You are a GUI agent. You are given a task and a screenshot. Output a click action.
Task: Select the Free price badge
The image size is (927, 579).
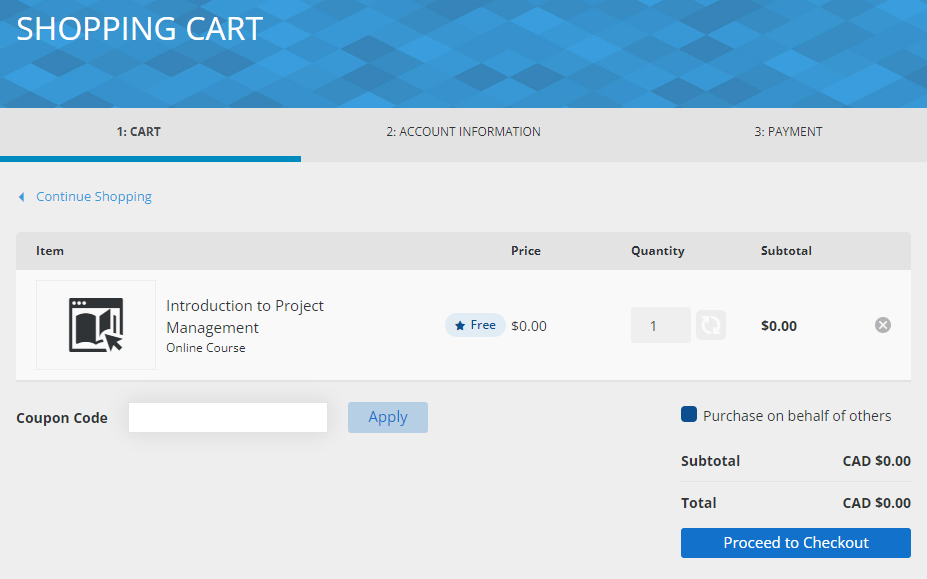point(475,324)
